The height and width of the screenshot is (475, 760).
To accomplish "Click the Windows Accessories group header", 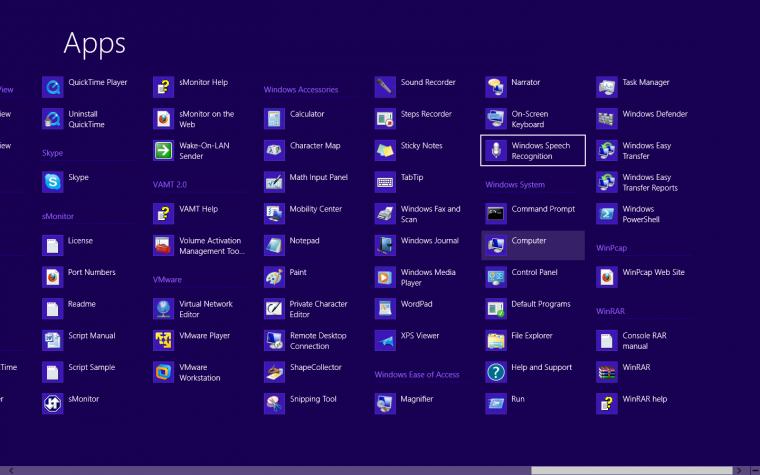I will click(301, 90).
